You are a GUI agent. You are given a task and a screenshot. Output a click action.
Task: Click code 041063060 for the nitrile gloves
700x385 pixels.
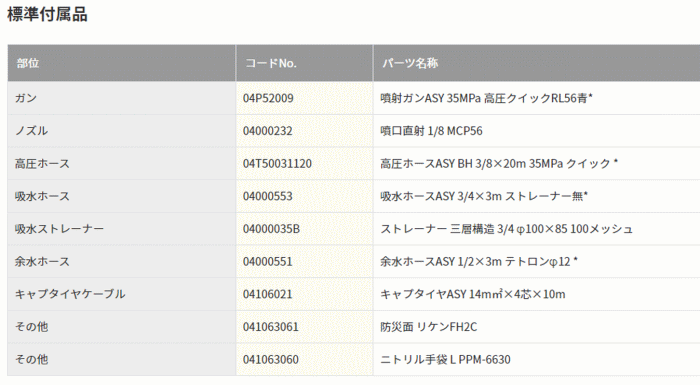click(x=271, y=359)
